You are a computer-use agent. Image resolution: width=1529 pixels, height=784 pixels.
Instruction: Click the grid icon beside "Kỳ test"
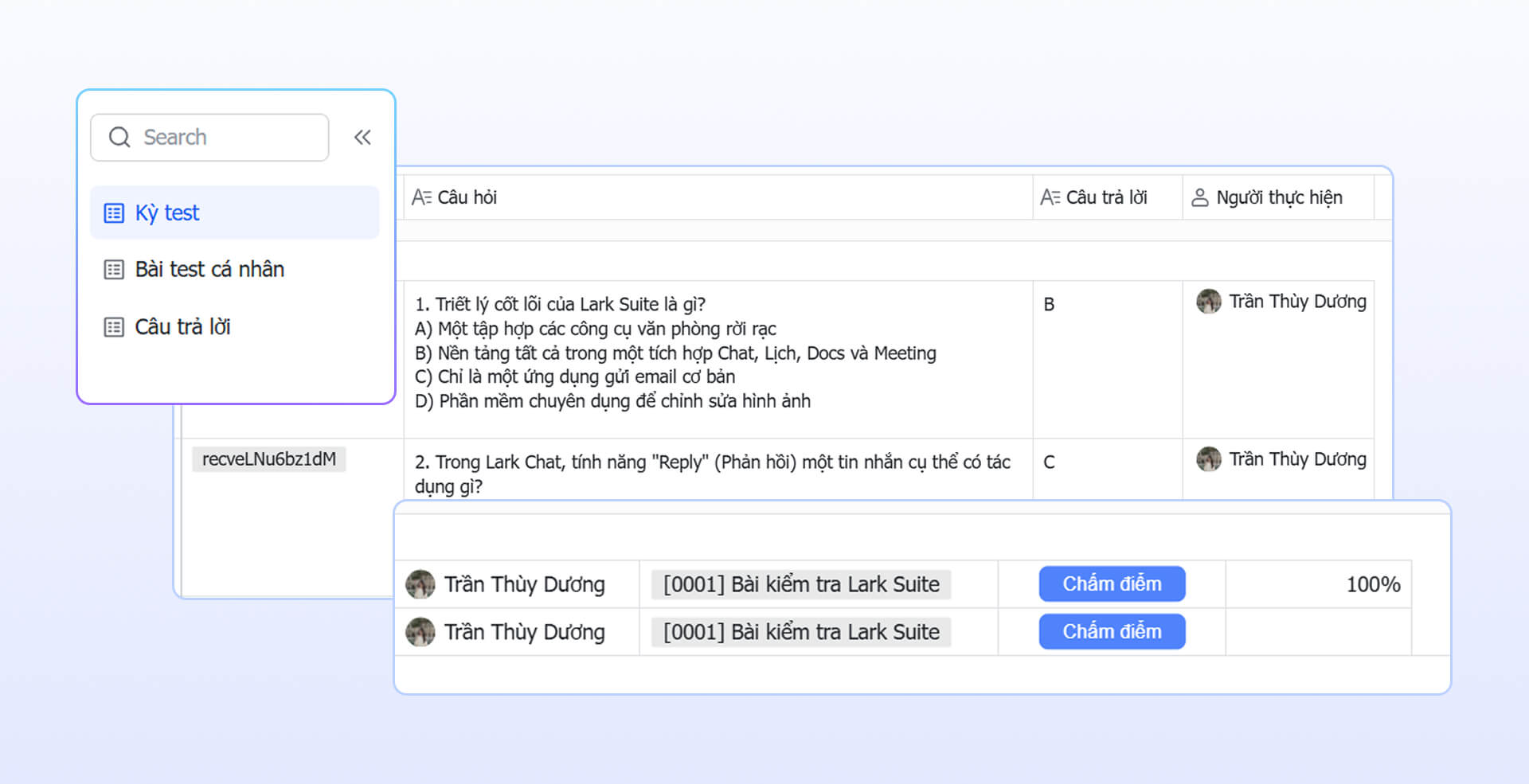point(112,213)
